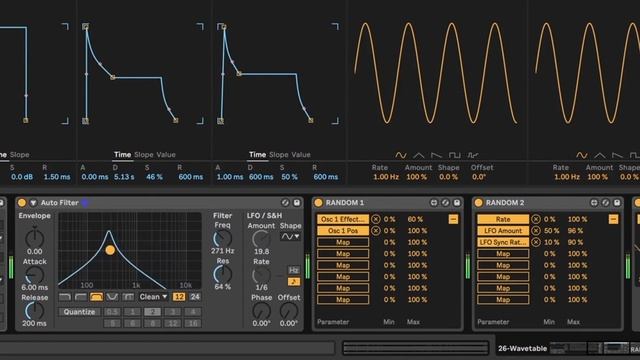This screenshot has height=360, width=640.
Task: Toggle the Auto Filter device activator
Action: pos(22,202)
